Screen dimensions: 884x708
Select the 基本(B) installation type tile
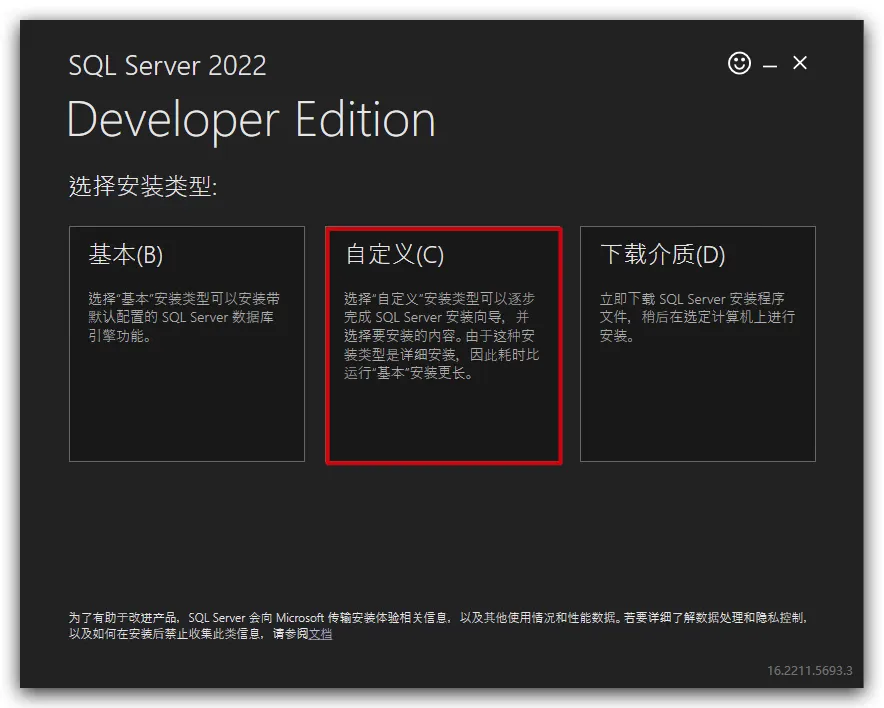[186, 343]
